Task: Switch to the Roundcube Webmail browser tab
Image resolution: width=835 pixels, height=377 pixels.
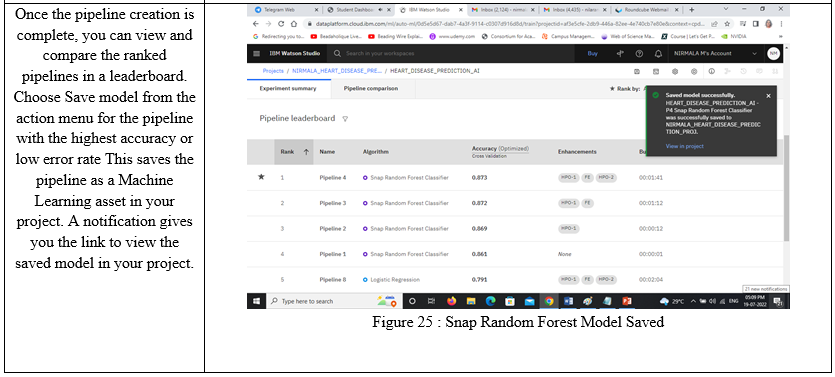Action: pyautogui.click(x=647, y=10)
